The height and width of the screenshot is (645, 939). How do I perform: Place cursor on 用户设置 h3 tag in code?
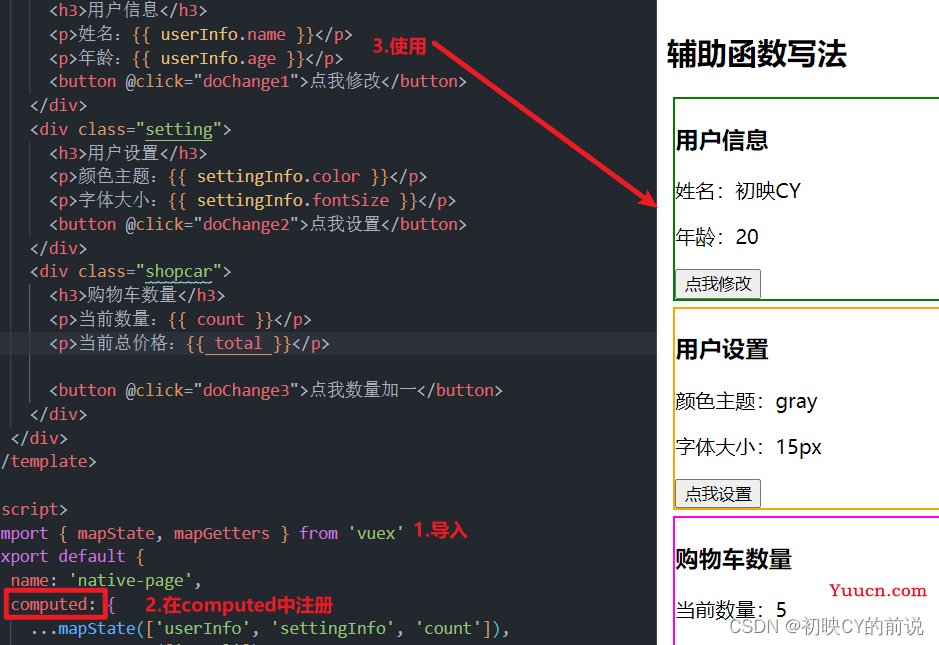128,153
